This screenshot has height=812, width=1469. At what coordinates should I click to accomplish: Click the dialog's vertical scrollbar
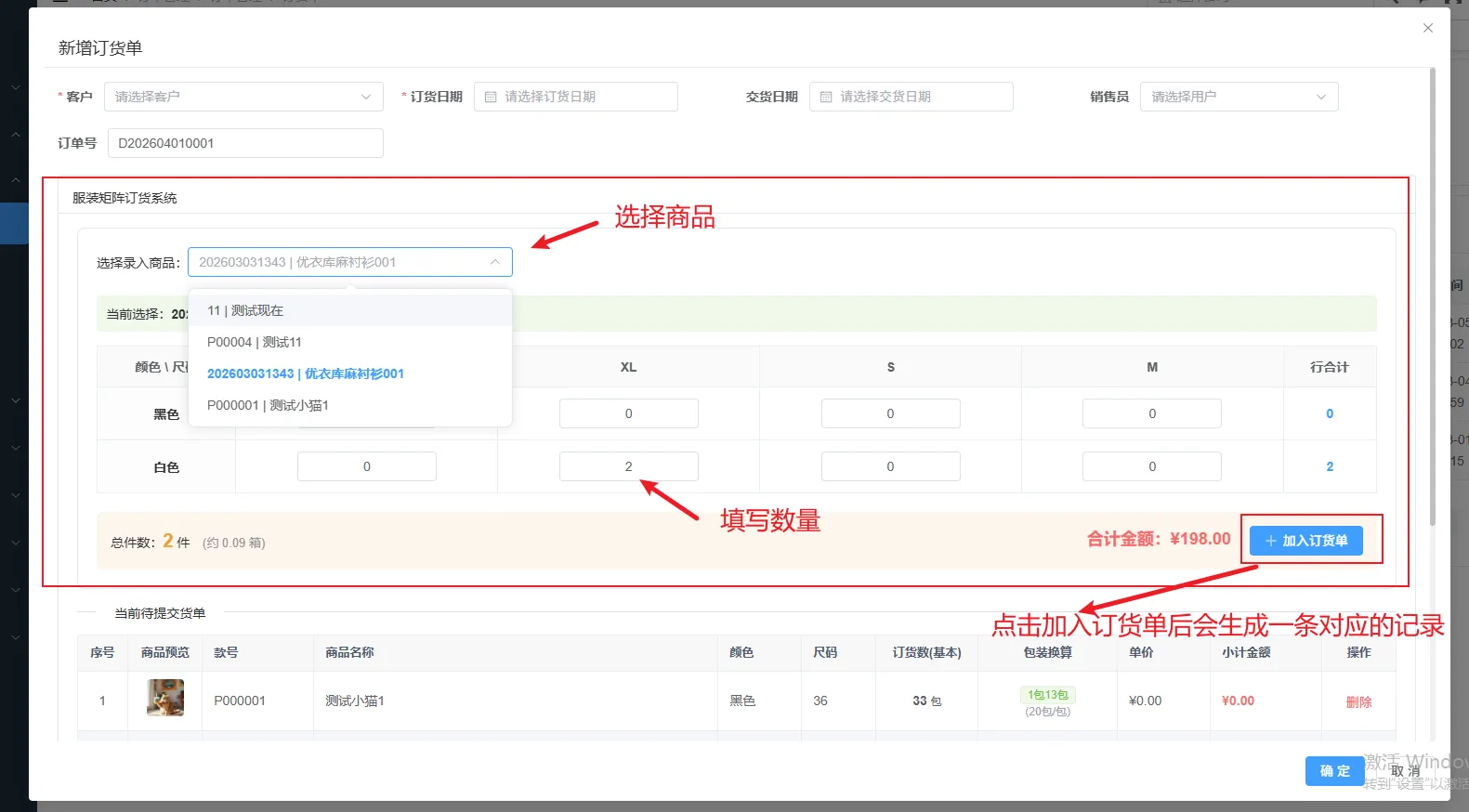[x=1432, y=297]
